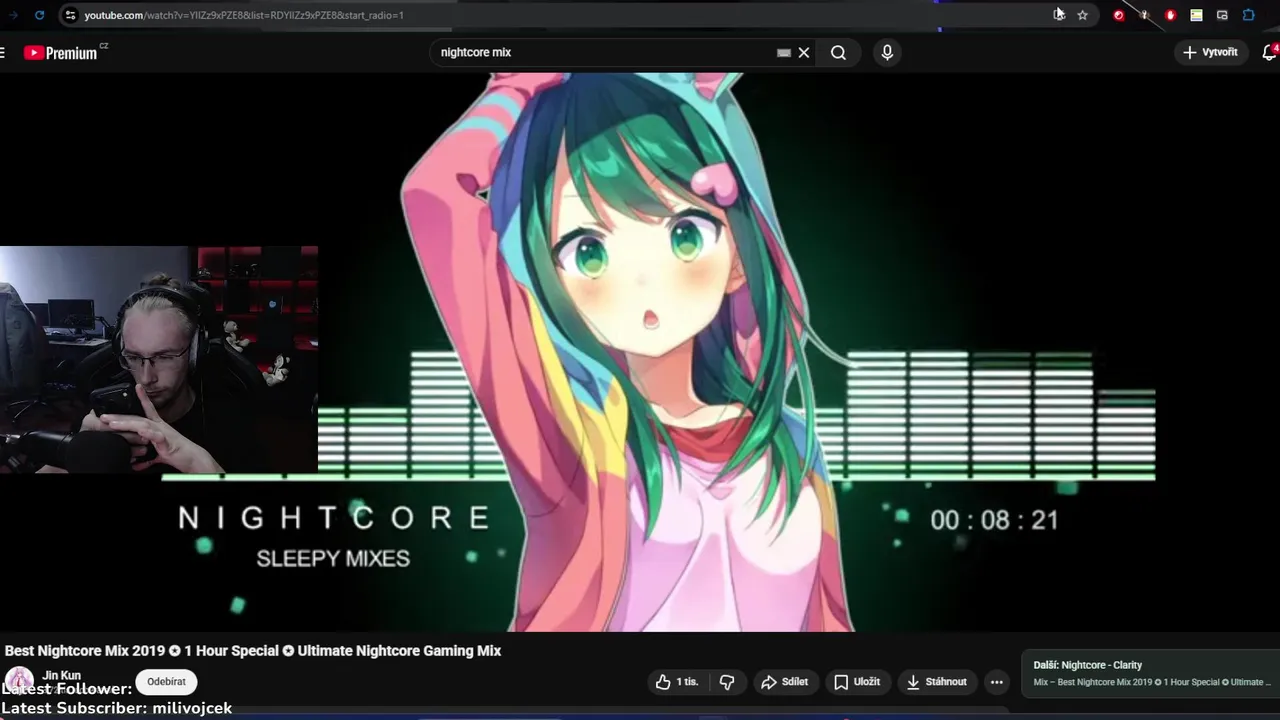Open site info icon in the address bar

pyautogui.click(x=69, y=15)
